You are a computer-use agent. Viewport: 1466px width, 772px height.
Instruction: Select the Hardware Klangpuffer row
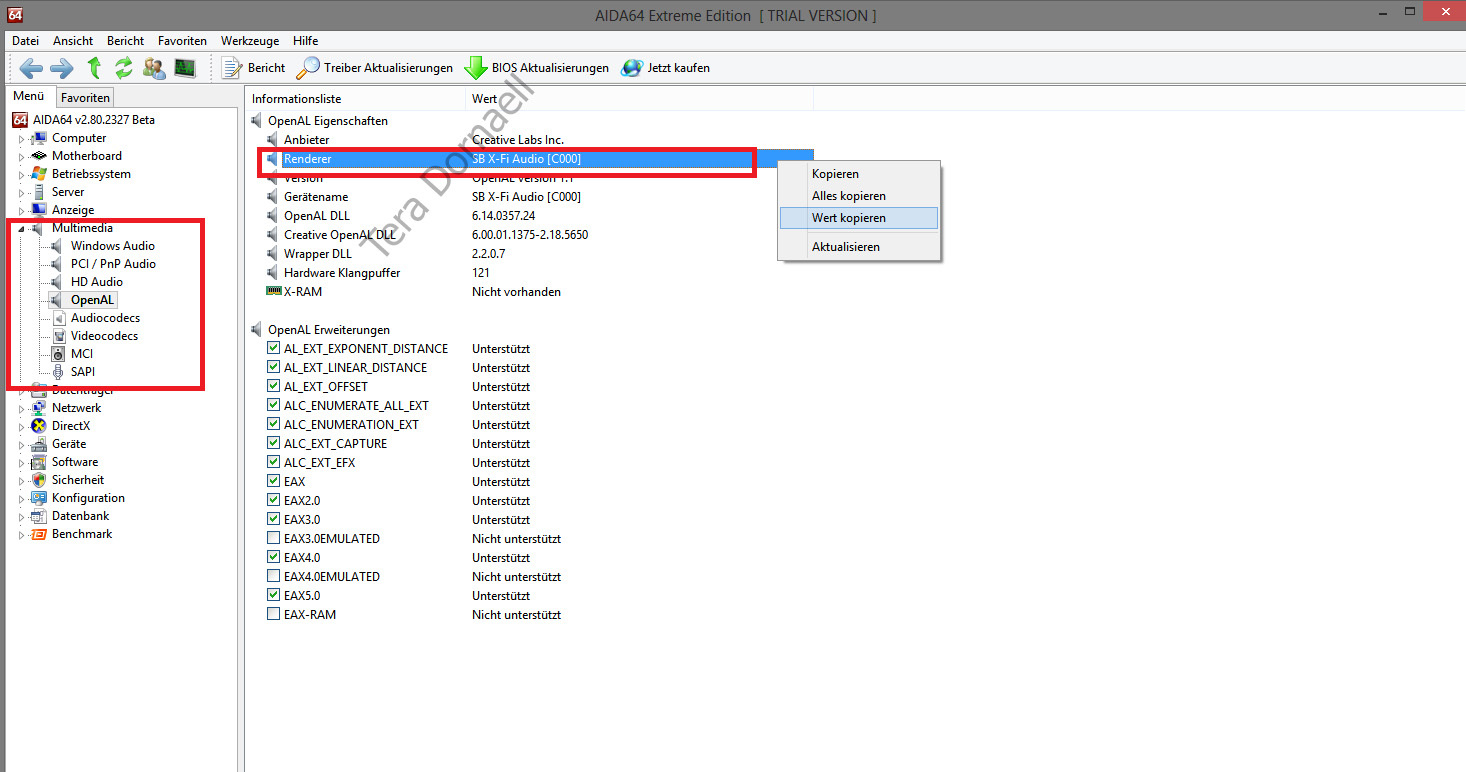point(531,273)
